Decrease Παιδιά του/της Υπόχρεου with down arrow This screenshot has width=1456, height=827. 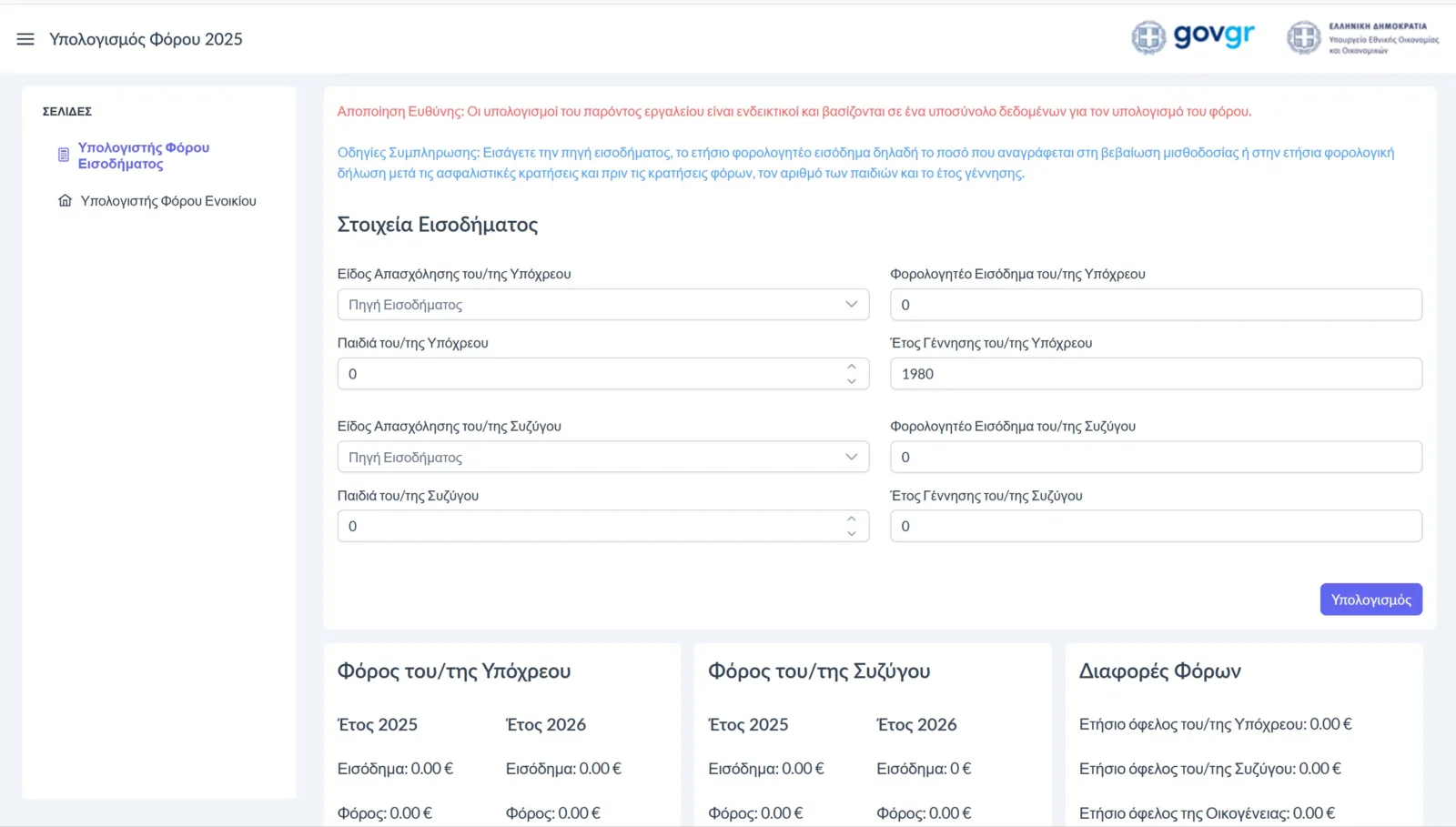851,381
